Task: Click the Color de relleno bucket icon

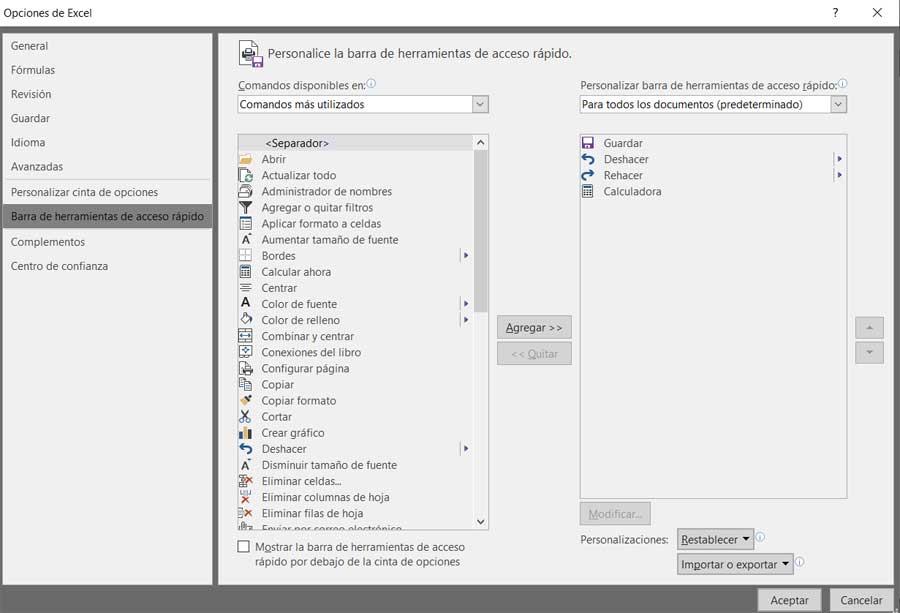Action: pyautogui.click(x=246, y=320)
